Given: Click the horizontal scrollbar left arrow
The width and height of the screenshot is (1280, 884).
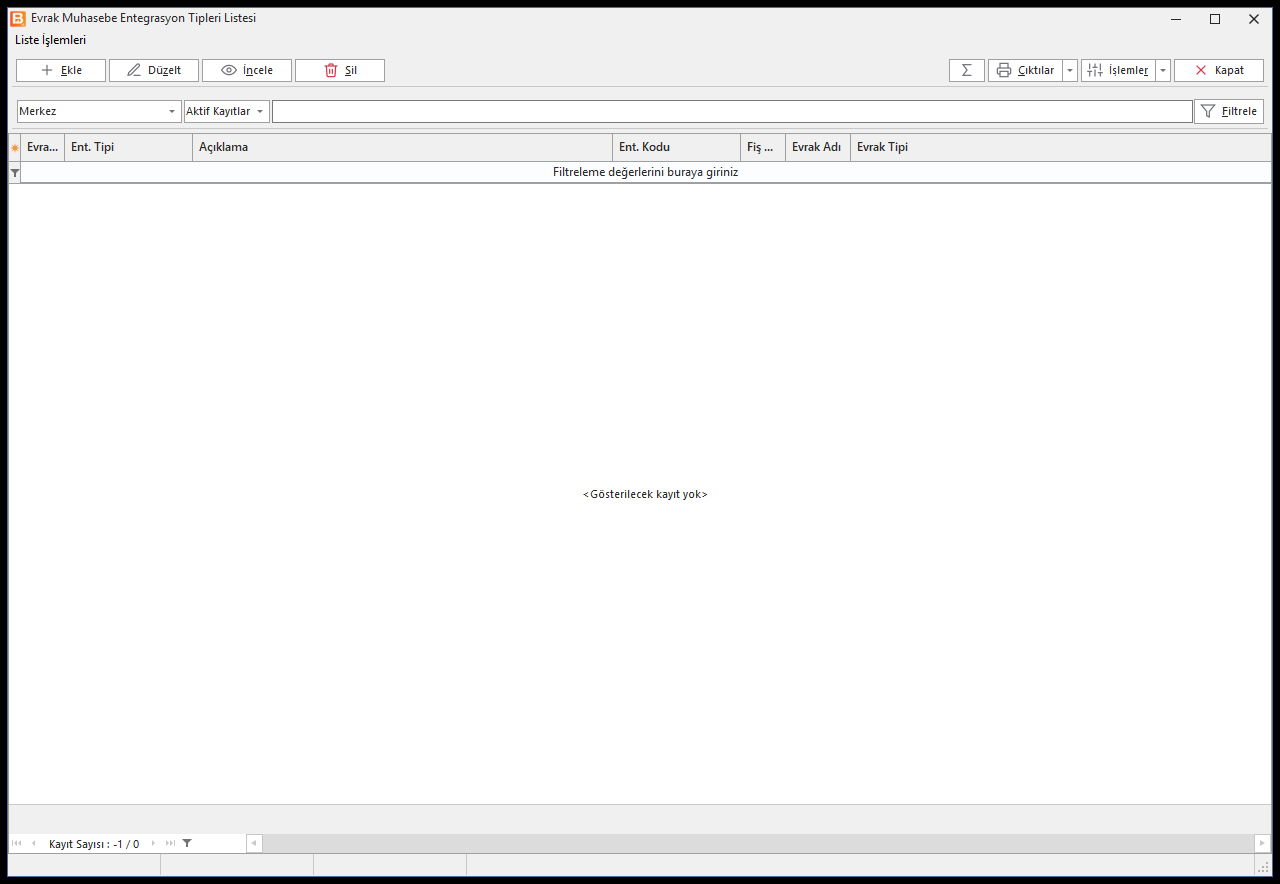Looking at the screenshot, I should (254, 844).
